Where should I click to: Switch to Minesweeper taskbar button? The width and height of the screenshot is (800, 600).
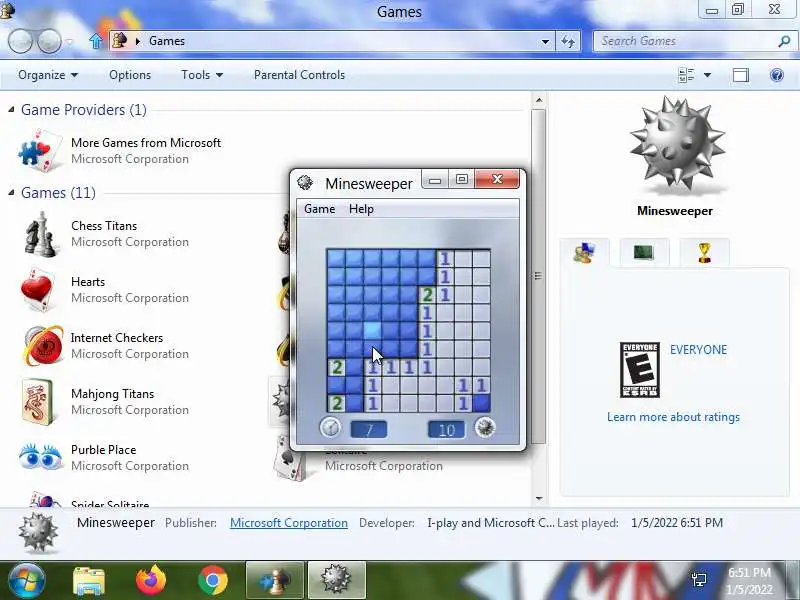pos(337,580)
